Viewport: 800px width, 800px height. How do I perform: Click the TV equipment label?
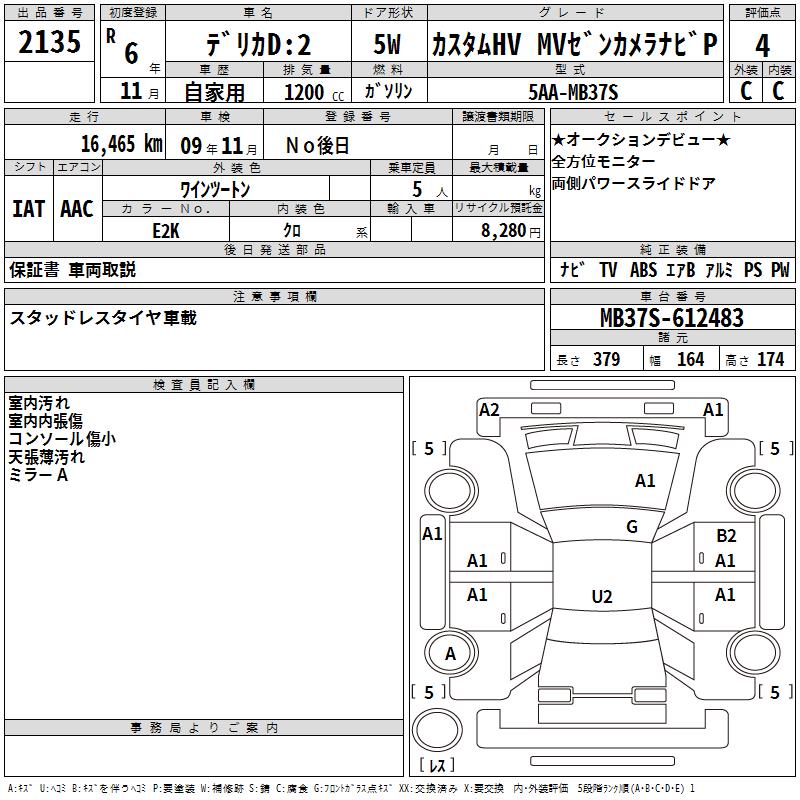coord(608,269)
